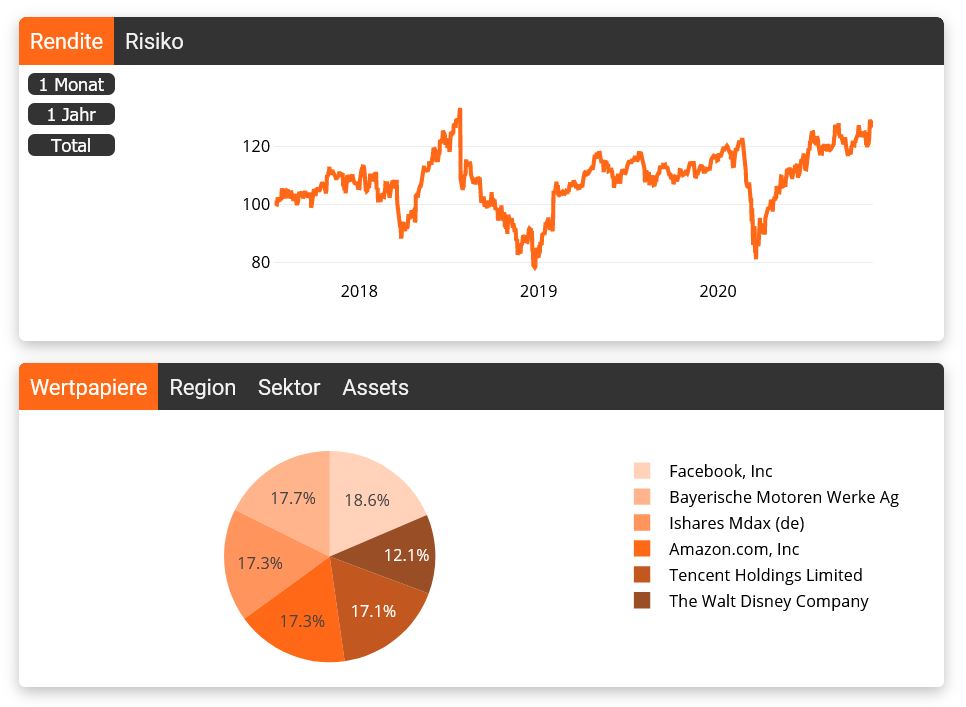This screenshot has width=966, height=707.
Task: Click the 17.7% pie chart segment
Action: (x=292, y=497)
